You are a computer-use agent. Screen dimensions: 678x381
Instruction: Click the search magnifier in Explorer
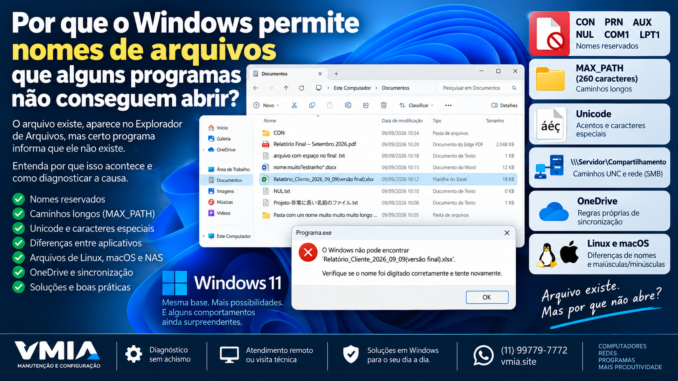(514, 88)
